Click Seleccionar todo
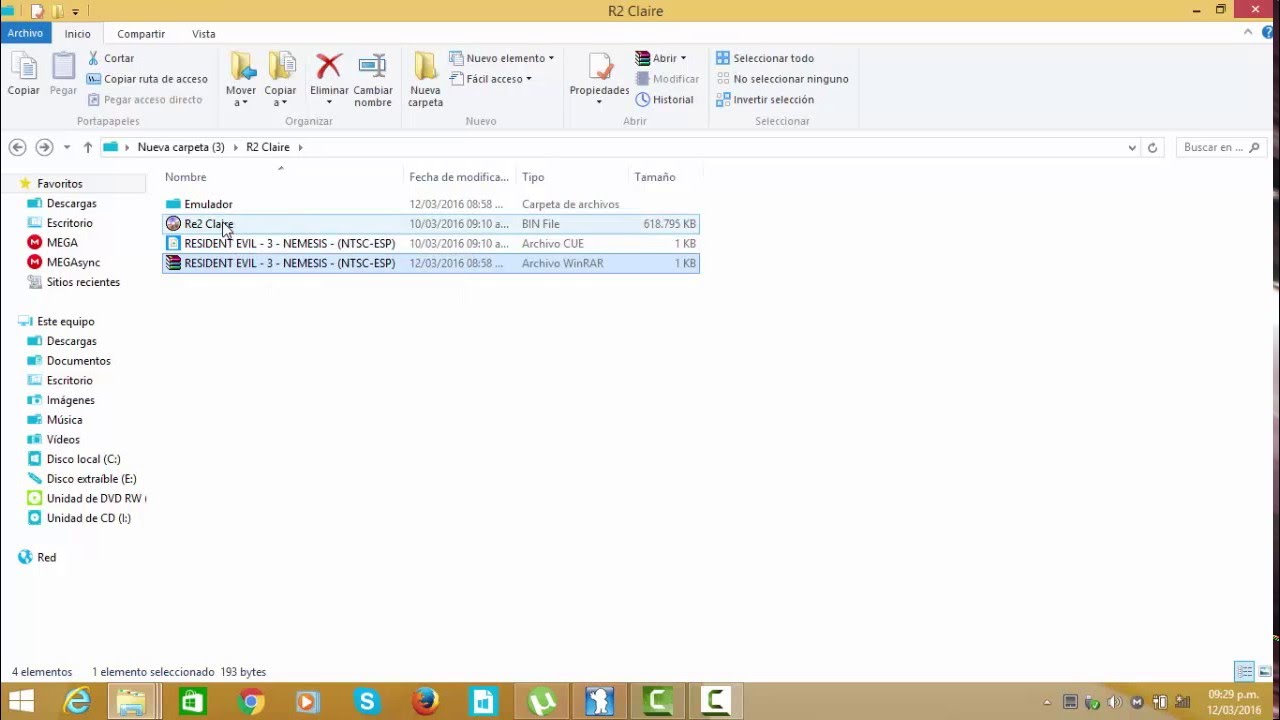 click(765, 58)
